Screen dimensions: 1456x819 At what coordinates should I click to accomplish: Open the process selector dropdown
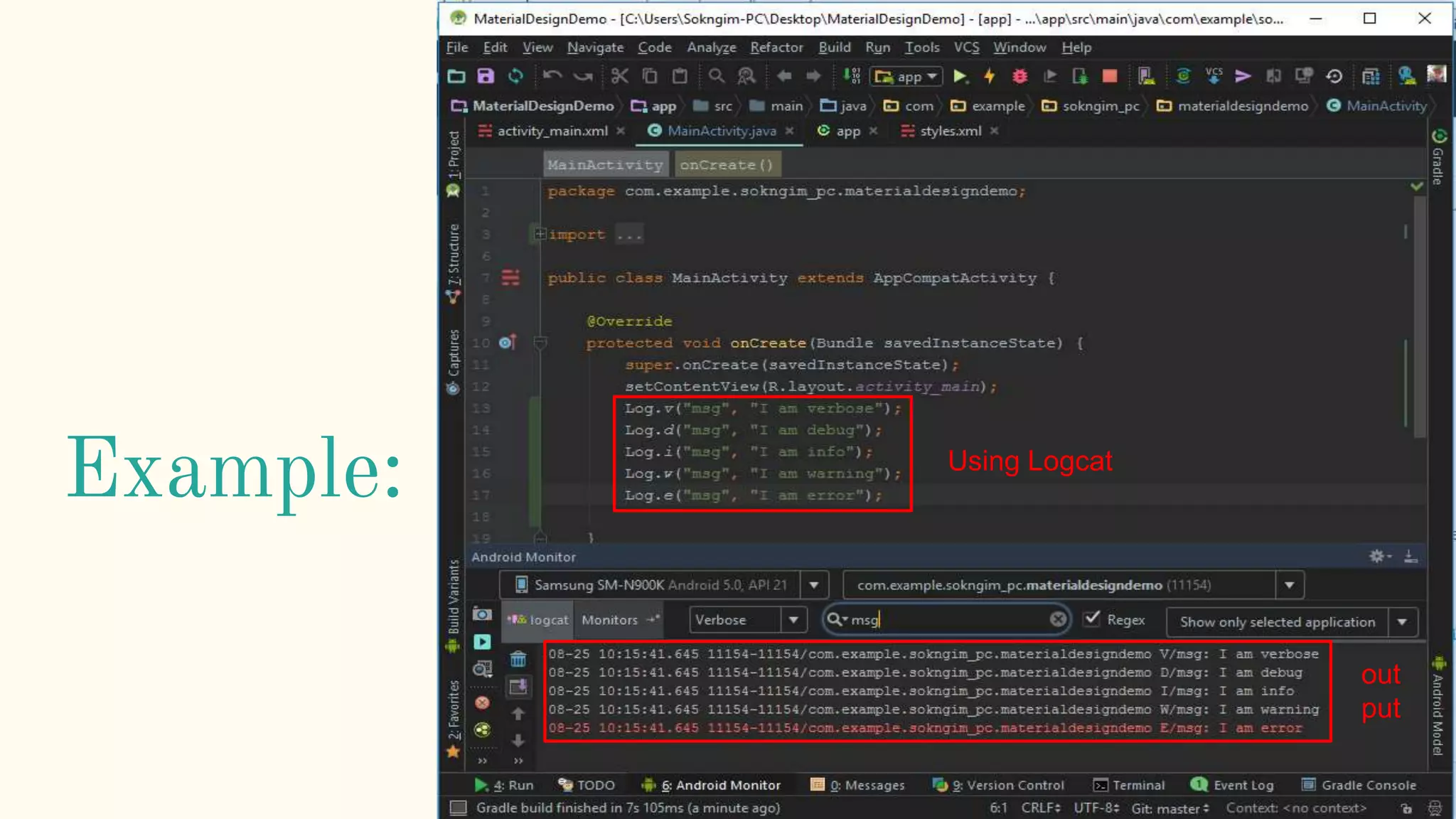1289,585
